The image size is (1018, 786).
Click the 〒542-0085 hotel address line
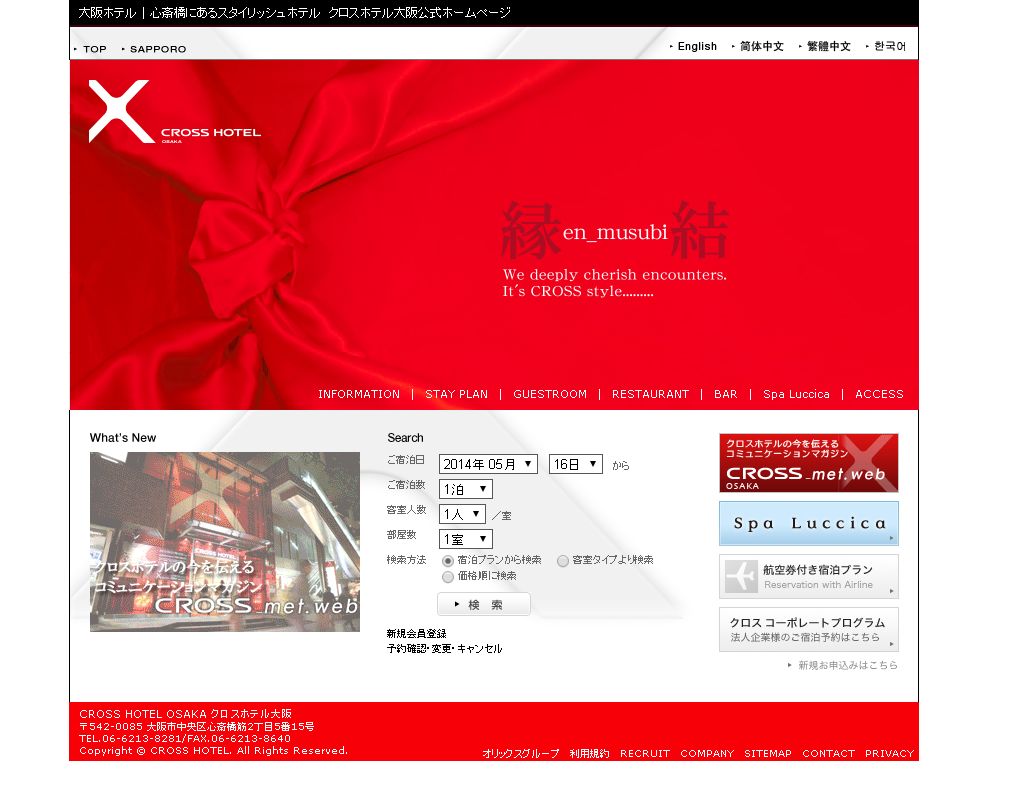197,726
